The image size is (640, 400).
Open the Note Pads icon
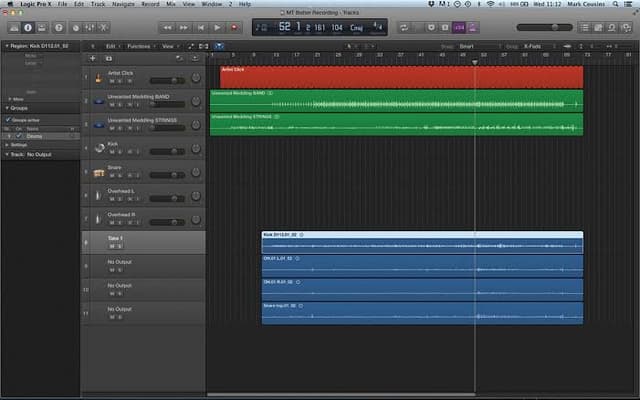(x=598, y=28)
